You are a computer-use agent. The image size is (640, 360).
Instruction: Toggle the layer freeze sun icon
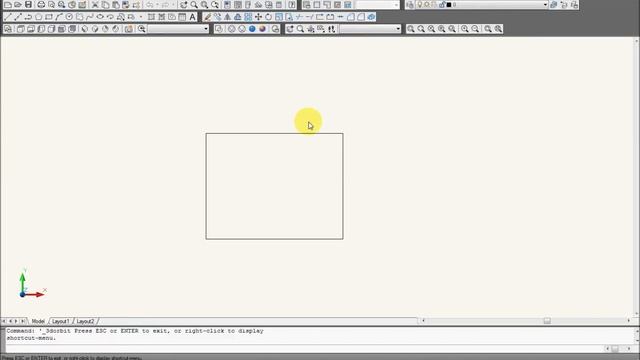pyautogui.click(x=427, y=5)
